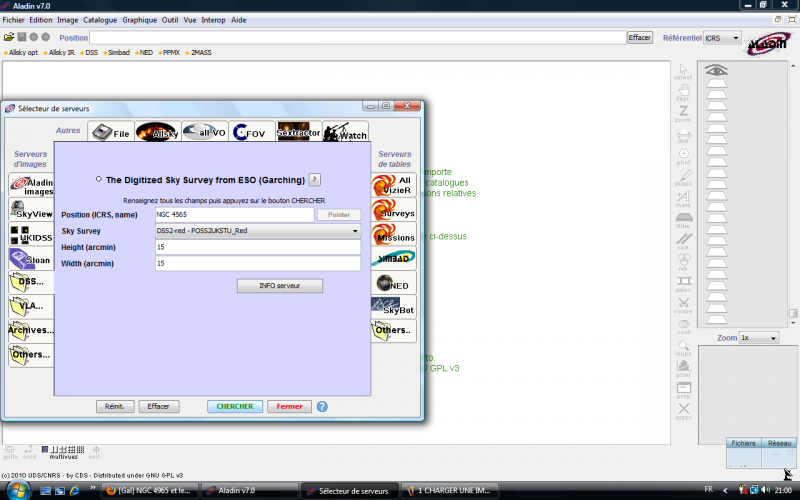Open the Graphique menu
Viewport: 800px width, 500px height.
[x=140, y=20]
